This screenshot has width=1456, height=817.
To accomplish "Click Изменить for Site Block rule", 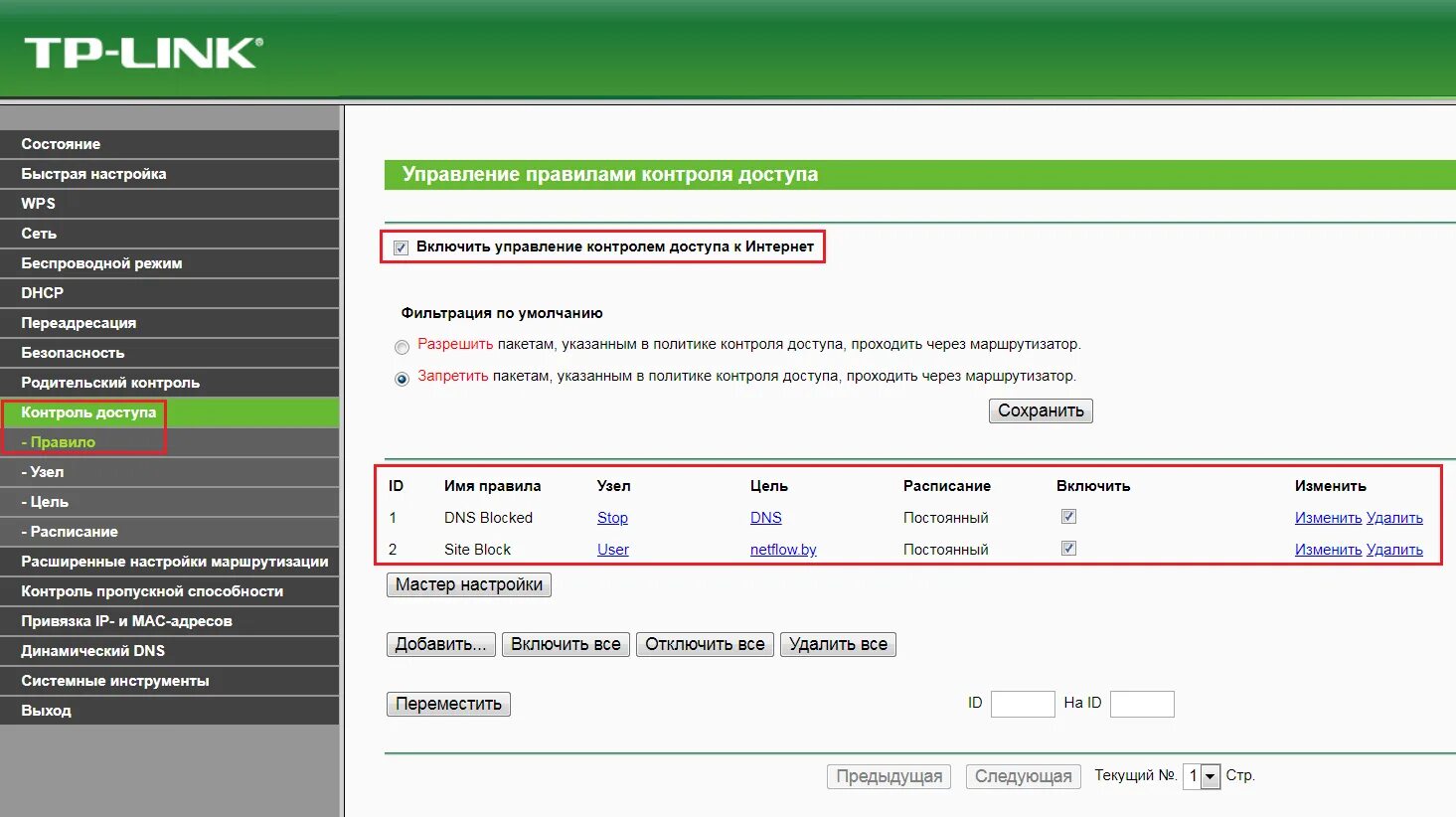I will (x=1328, y=550).
